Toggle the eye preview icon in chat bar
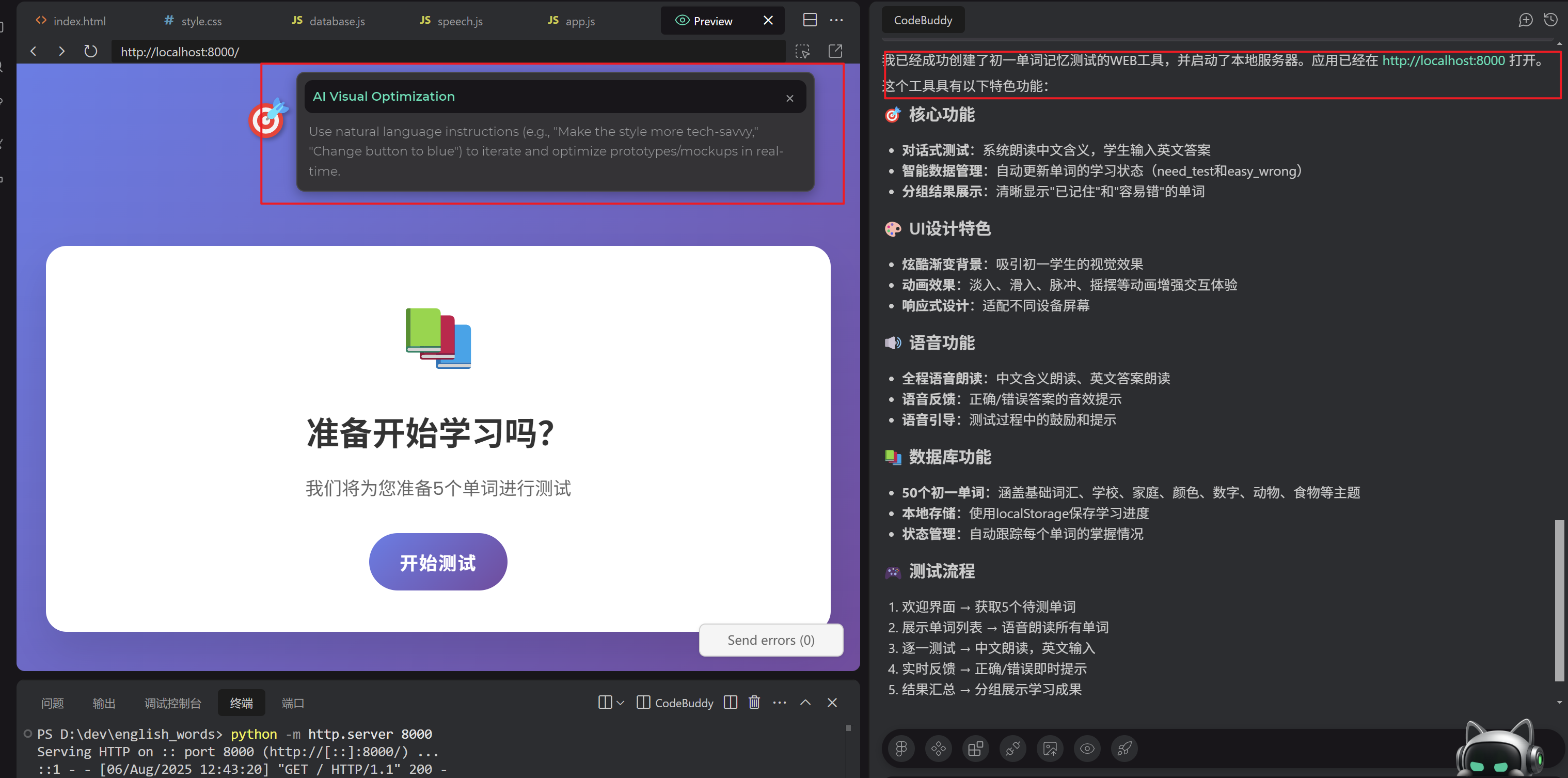The height and width of the screenshot is (778, 1568). 1087,748
